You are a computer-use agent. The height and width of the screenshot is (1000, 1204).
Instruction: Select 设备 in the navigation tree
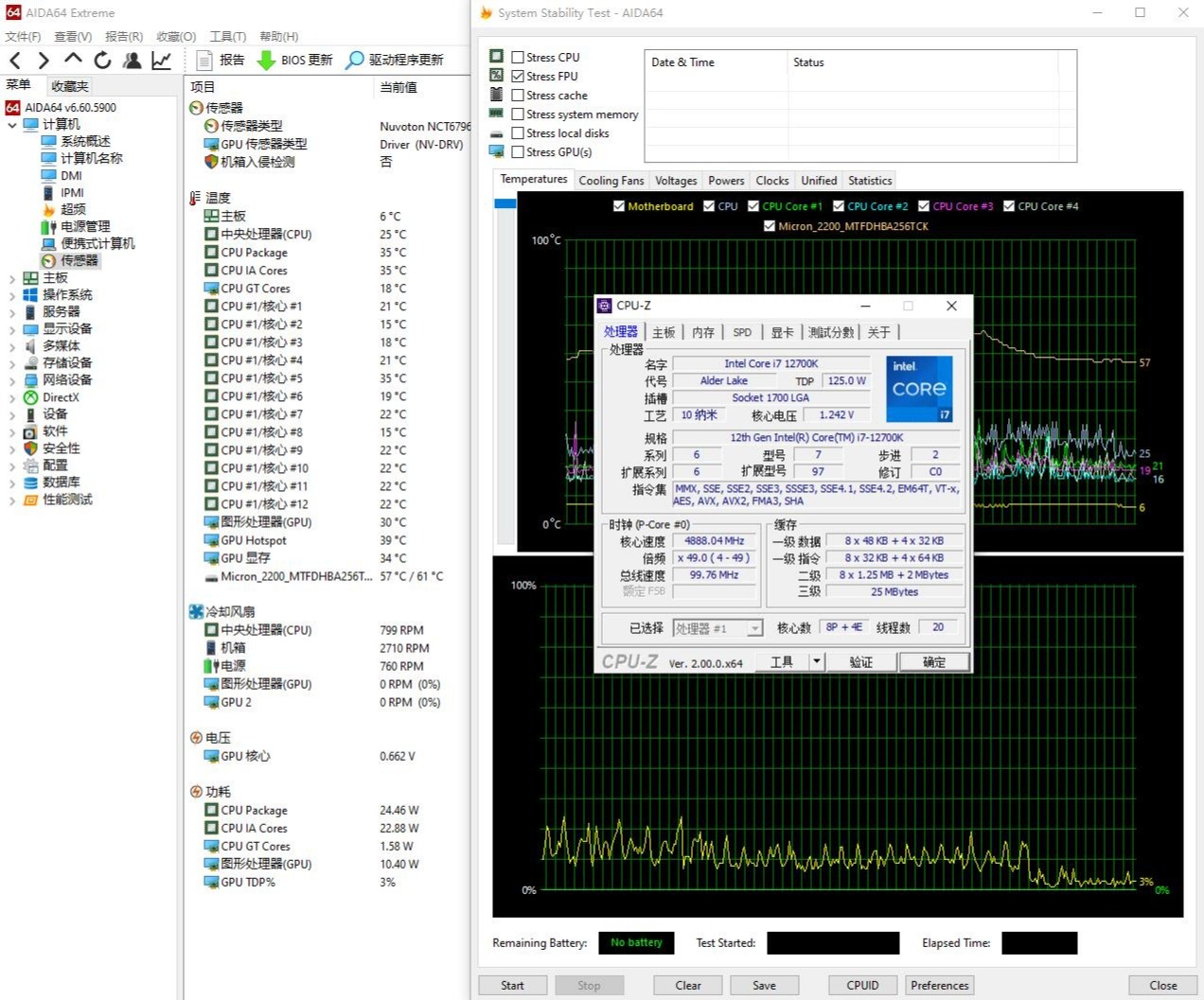click(55, 414)
